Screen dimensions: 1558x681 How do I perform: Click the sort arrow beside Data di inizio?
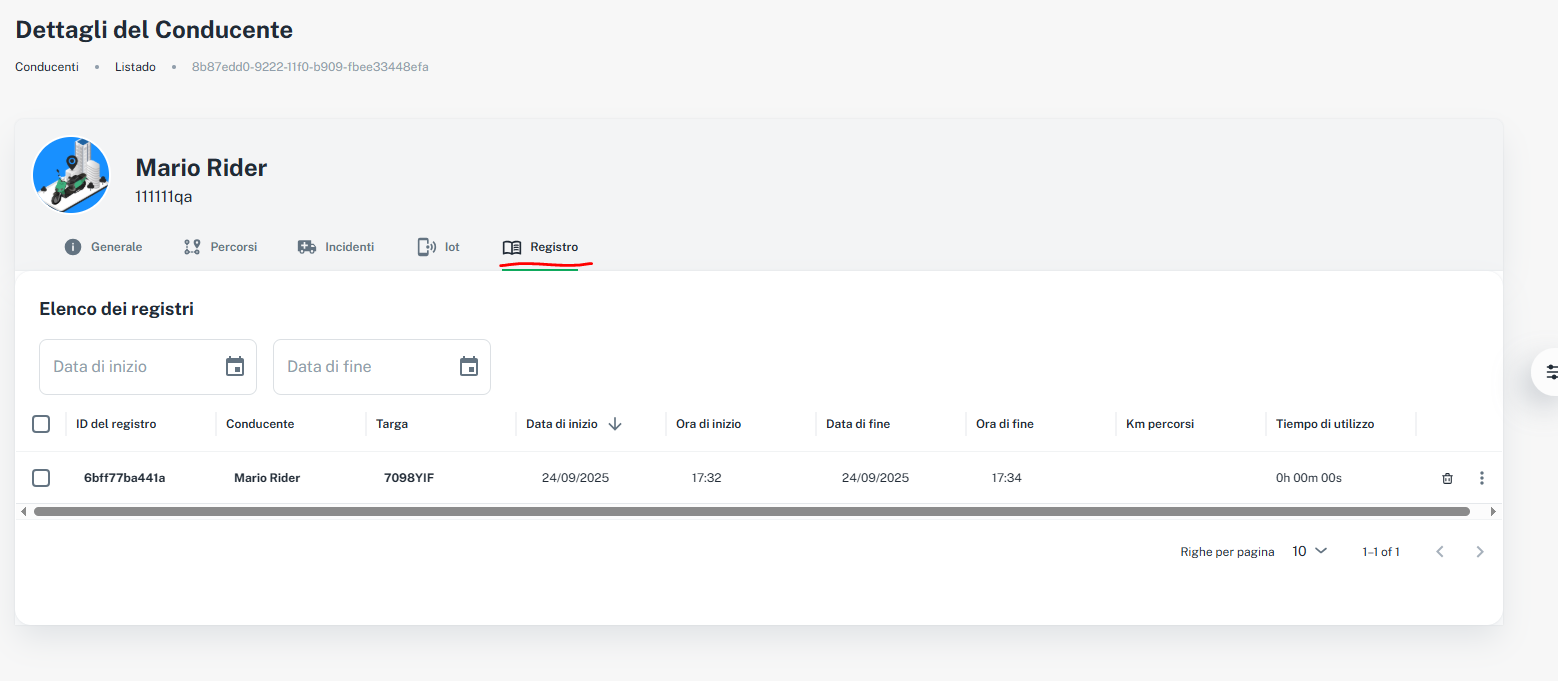coord(615,424)
